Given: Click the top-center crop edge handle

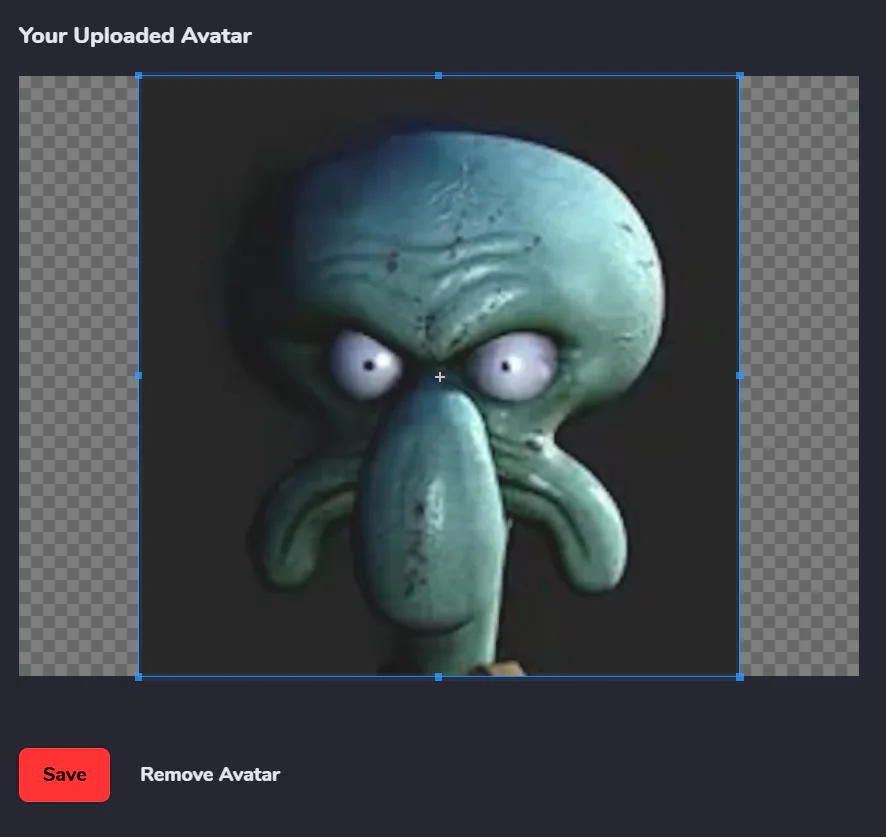Looking at the screenshot, I should pyautogui.click(x=438, y=76).
